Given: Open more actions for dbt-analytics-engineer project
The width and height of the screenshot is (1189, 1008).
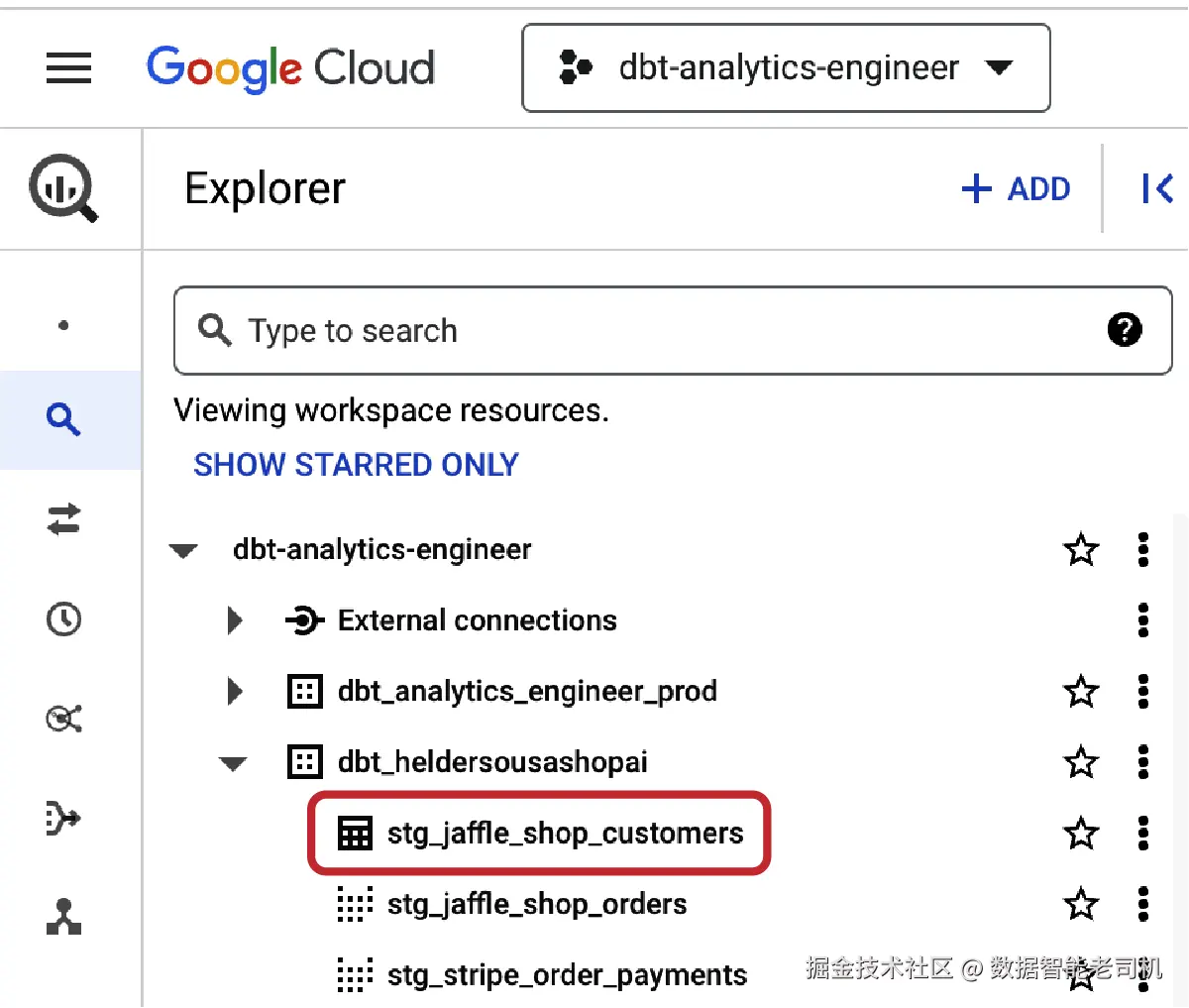Looking at the screenshot, I should coord(1143,549).
